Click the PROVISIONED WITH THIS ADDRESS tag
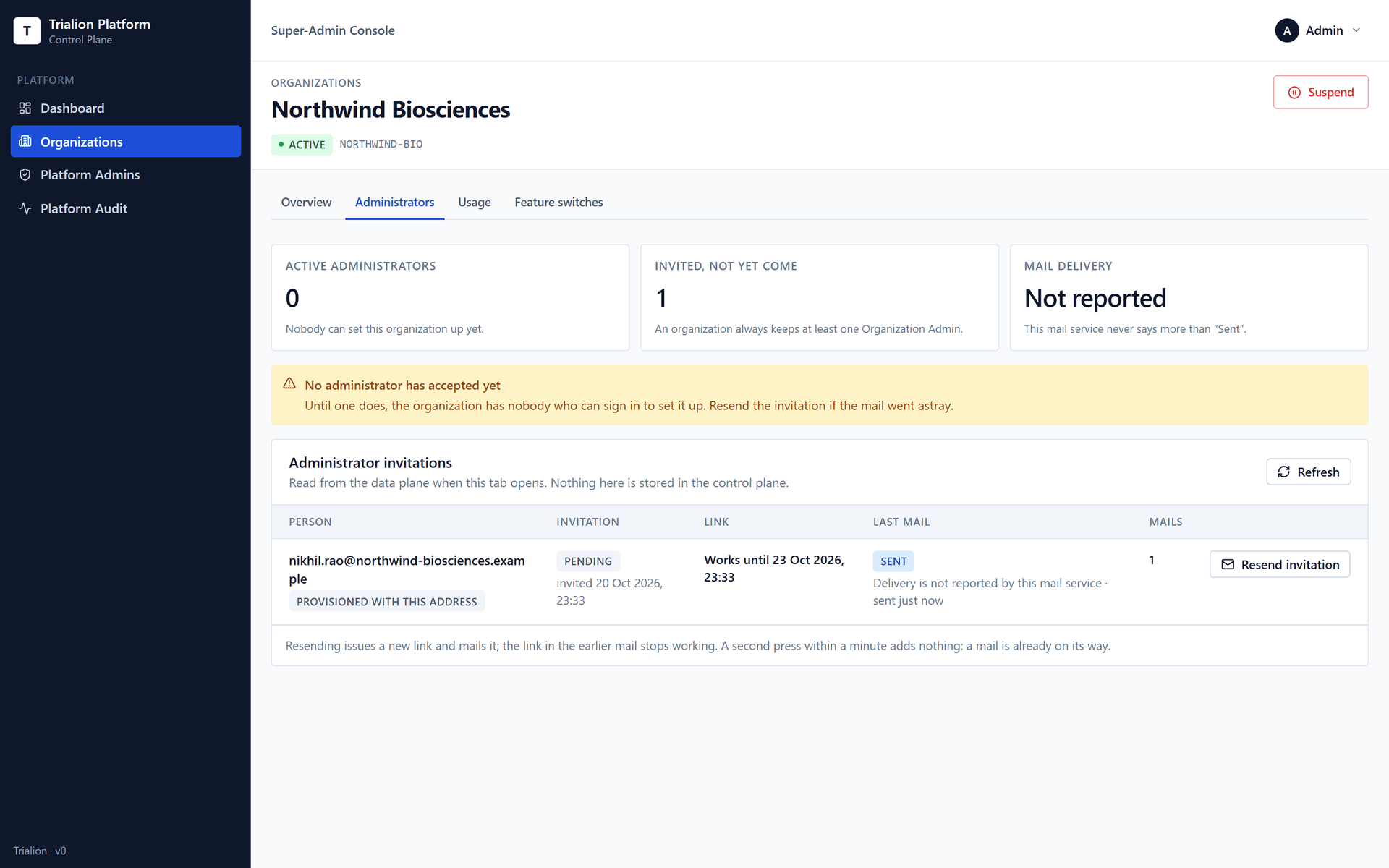 387,602
